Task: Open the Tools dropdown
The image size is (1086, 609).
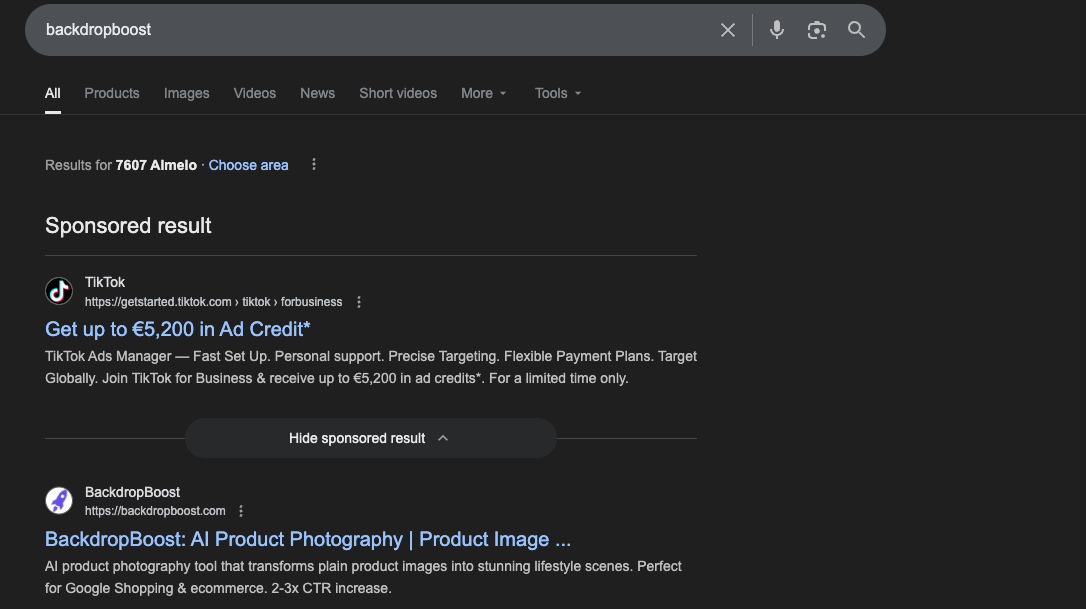Action: (x=558, y=94)
